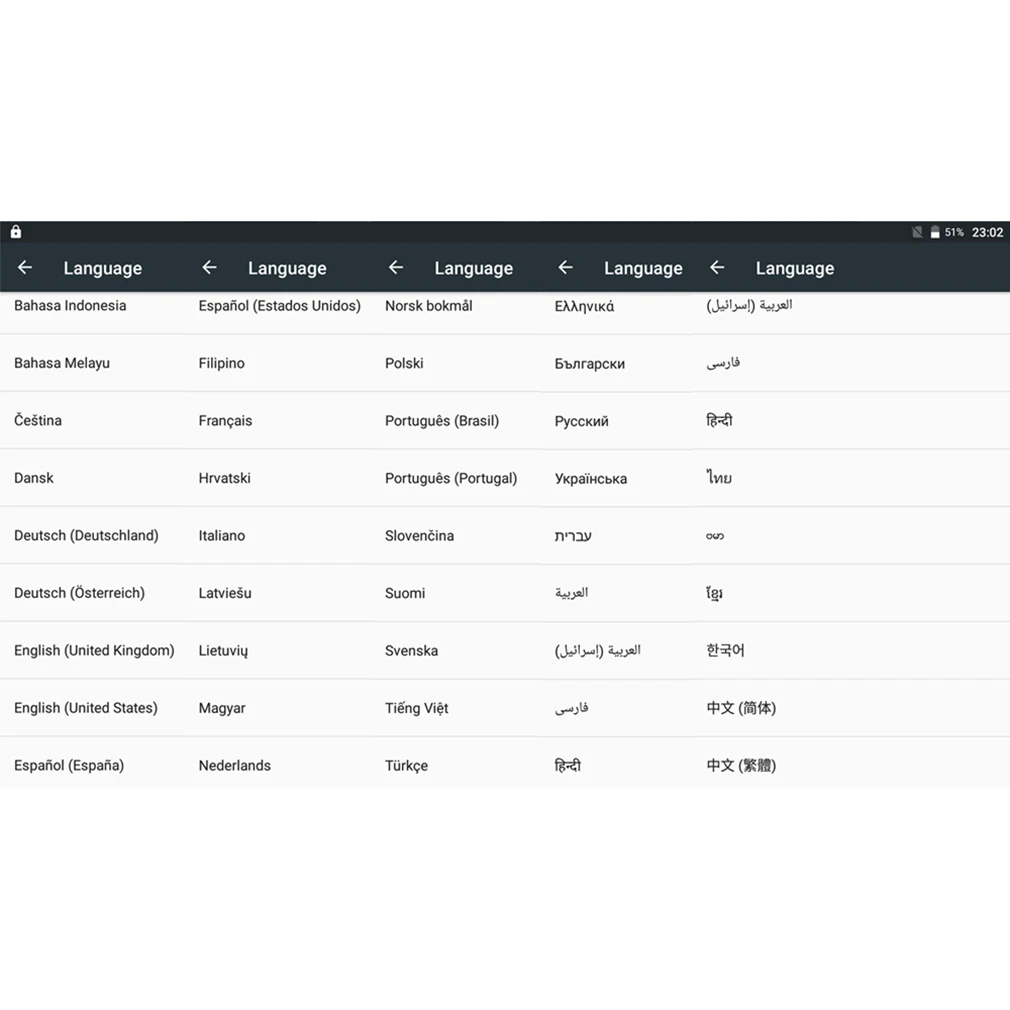Choose Français from the list
The width and height of the screenshot is (1010, 1010).
pyautogui.click(x=225, y=421)
